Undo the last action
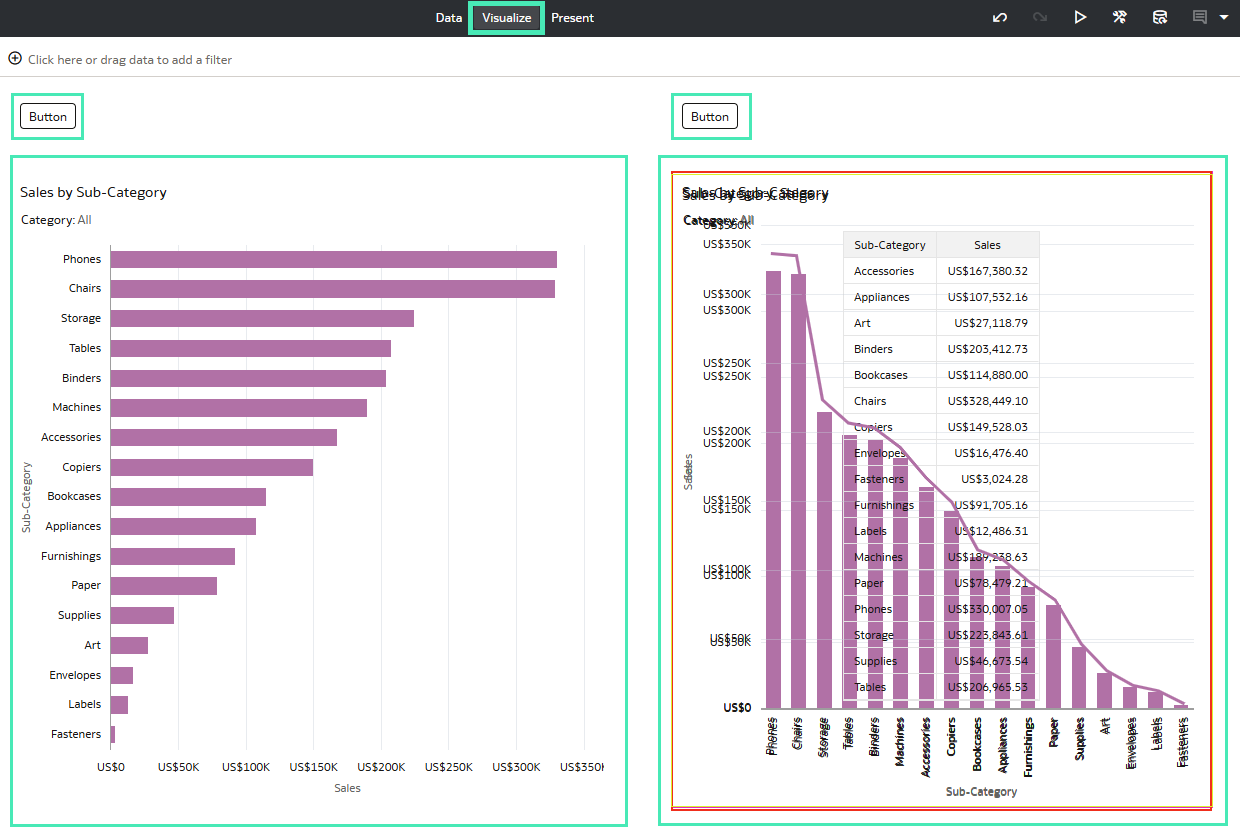 tap(999, 17)
